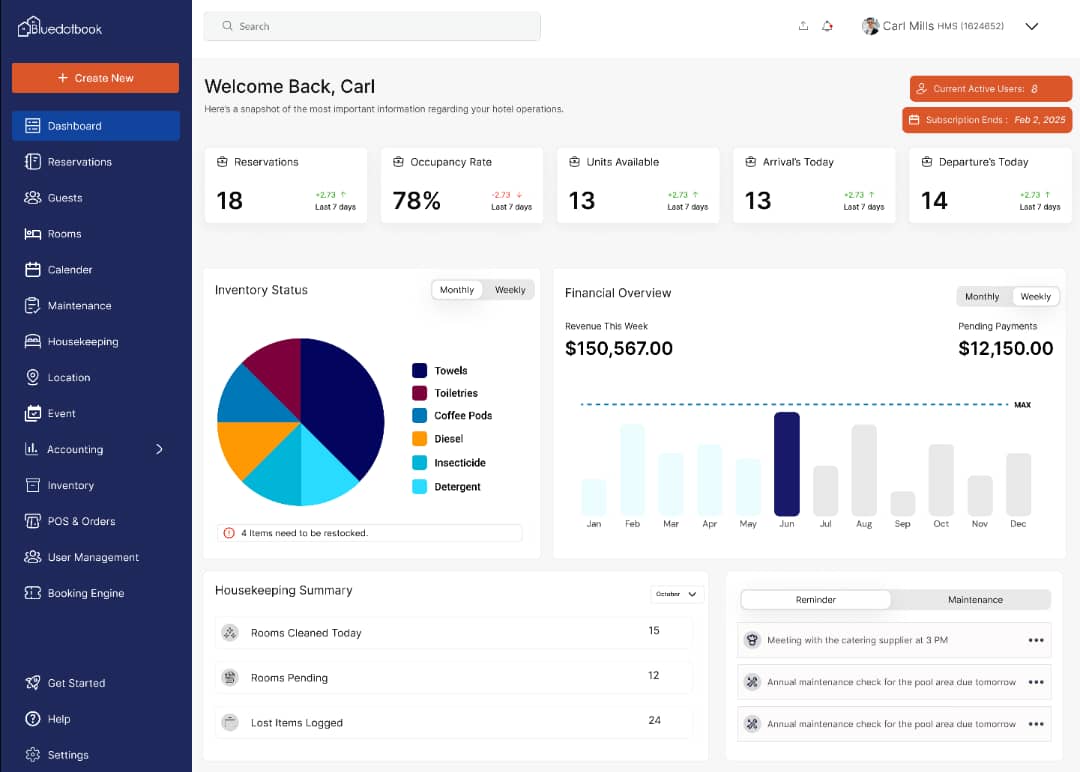Click the Guests sidebar icon
Screen dimensions: 1080x772
[32, 198]
